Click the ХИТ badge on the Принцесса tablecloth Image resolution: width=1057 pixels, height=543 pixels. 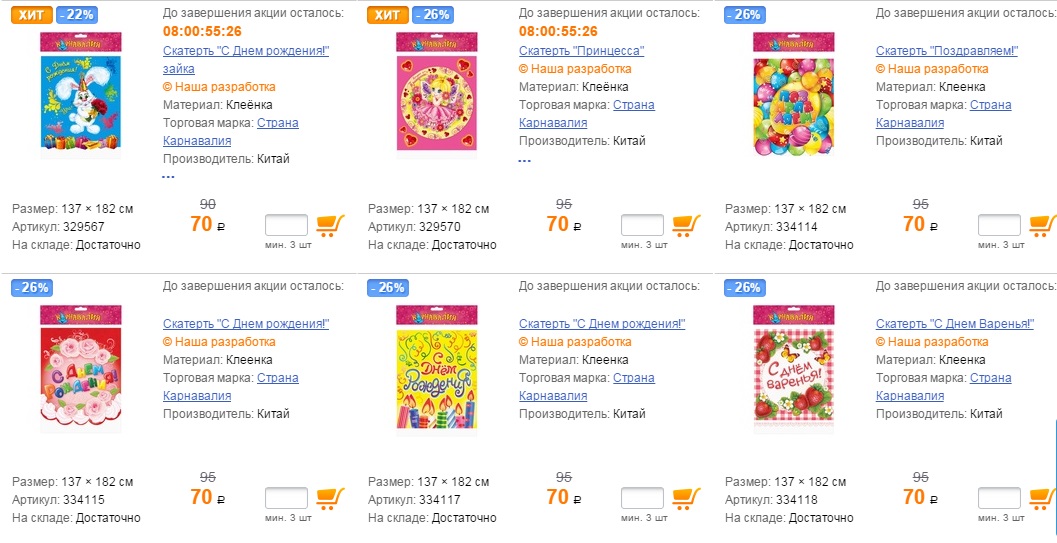[x=386, y=14]
